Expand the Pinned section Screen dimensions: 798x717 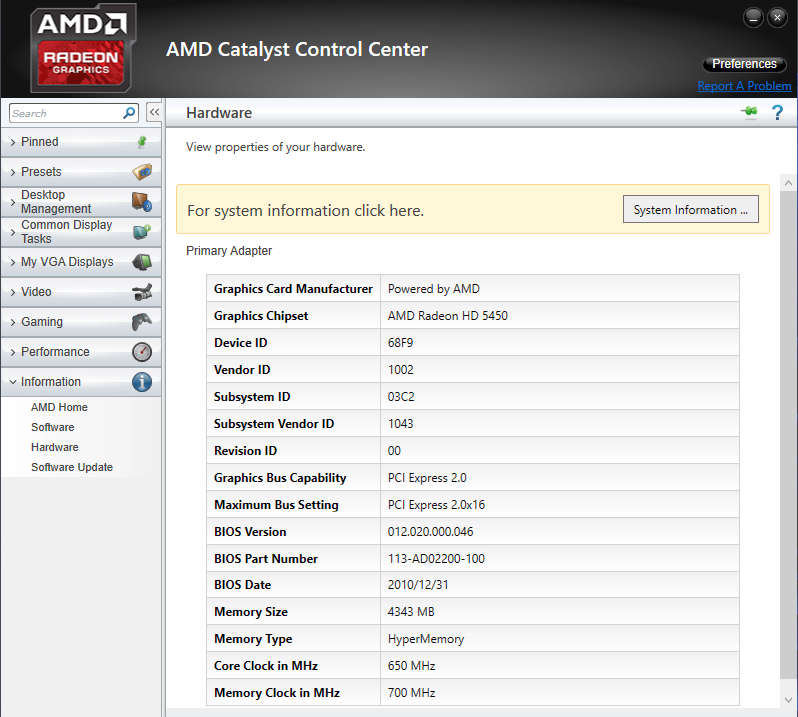tap(40, 142)
